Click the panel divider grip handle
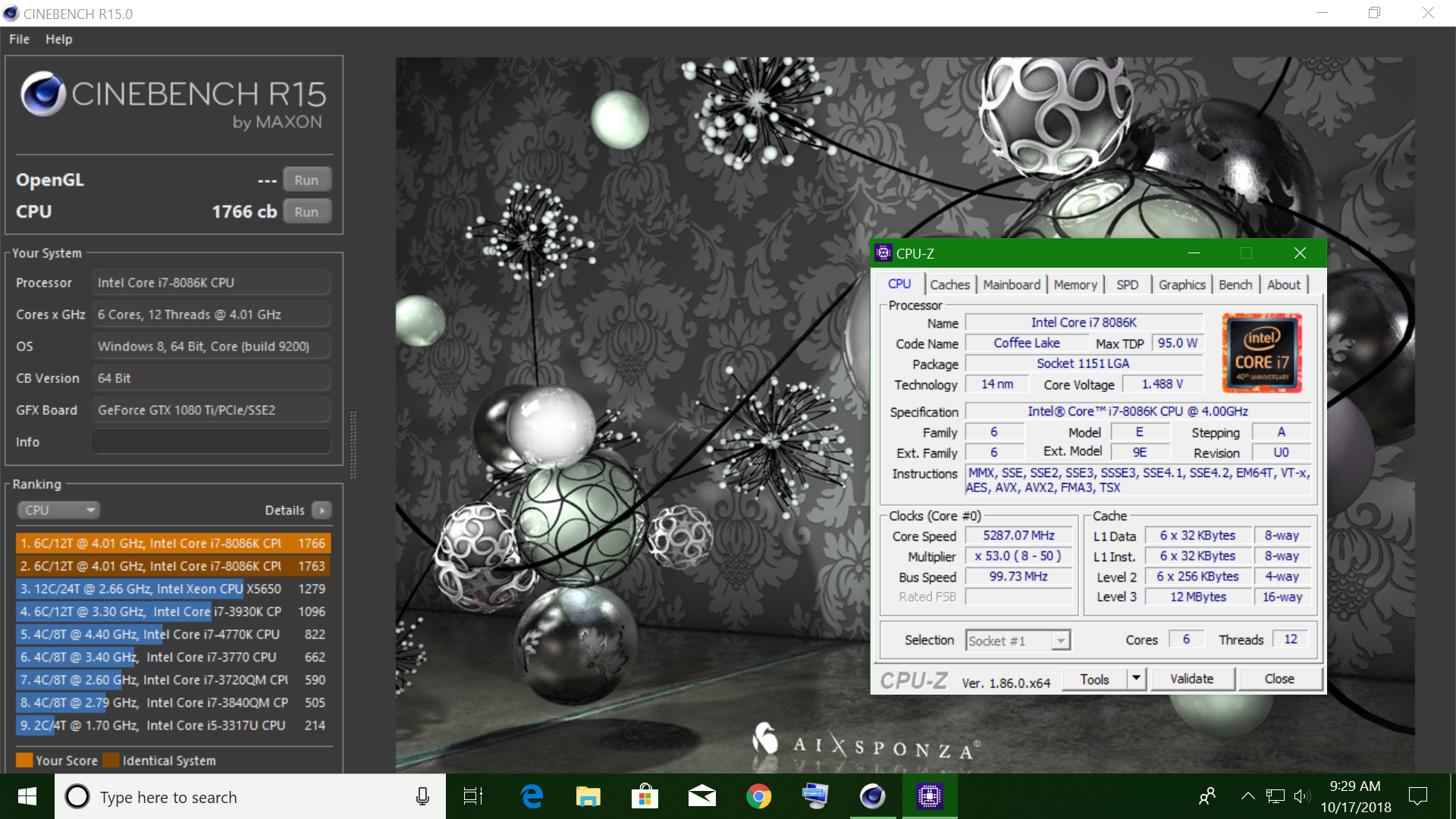Image resolution: width=1456 pixels, height=819 pixels. (x=353, y=444)
